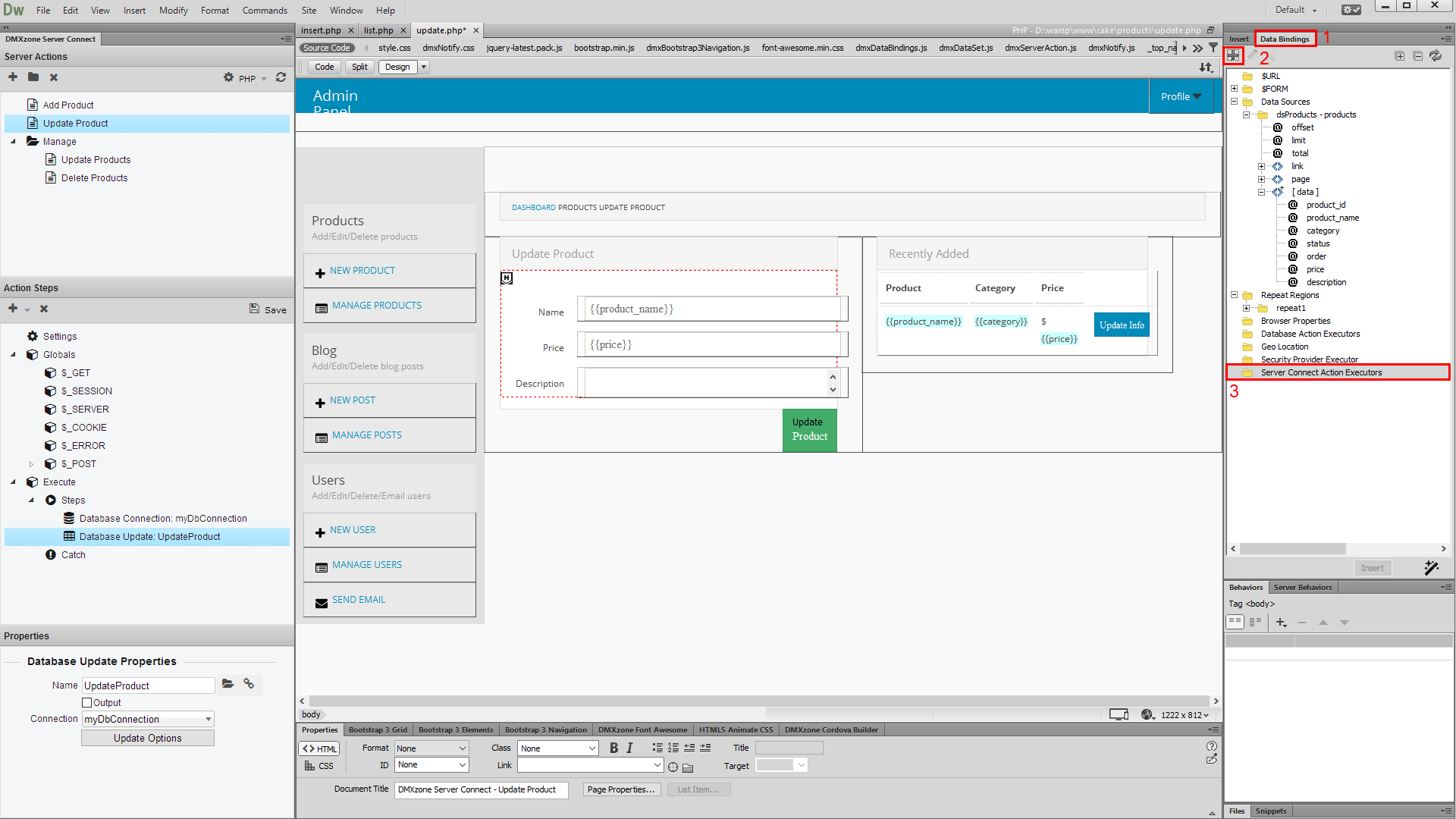Collapse all nodes in Data Bindings panel

point(1418,56)
